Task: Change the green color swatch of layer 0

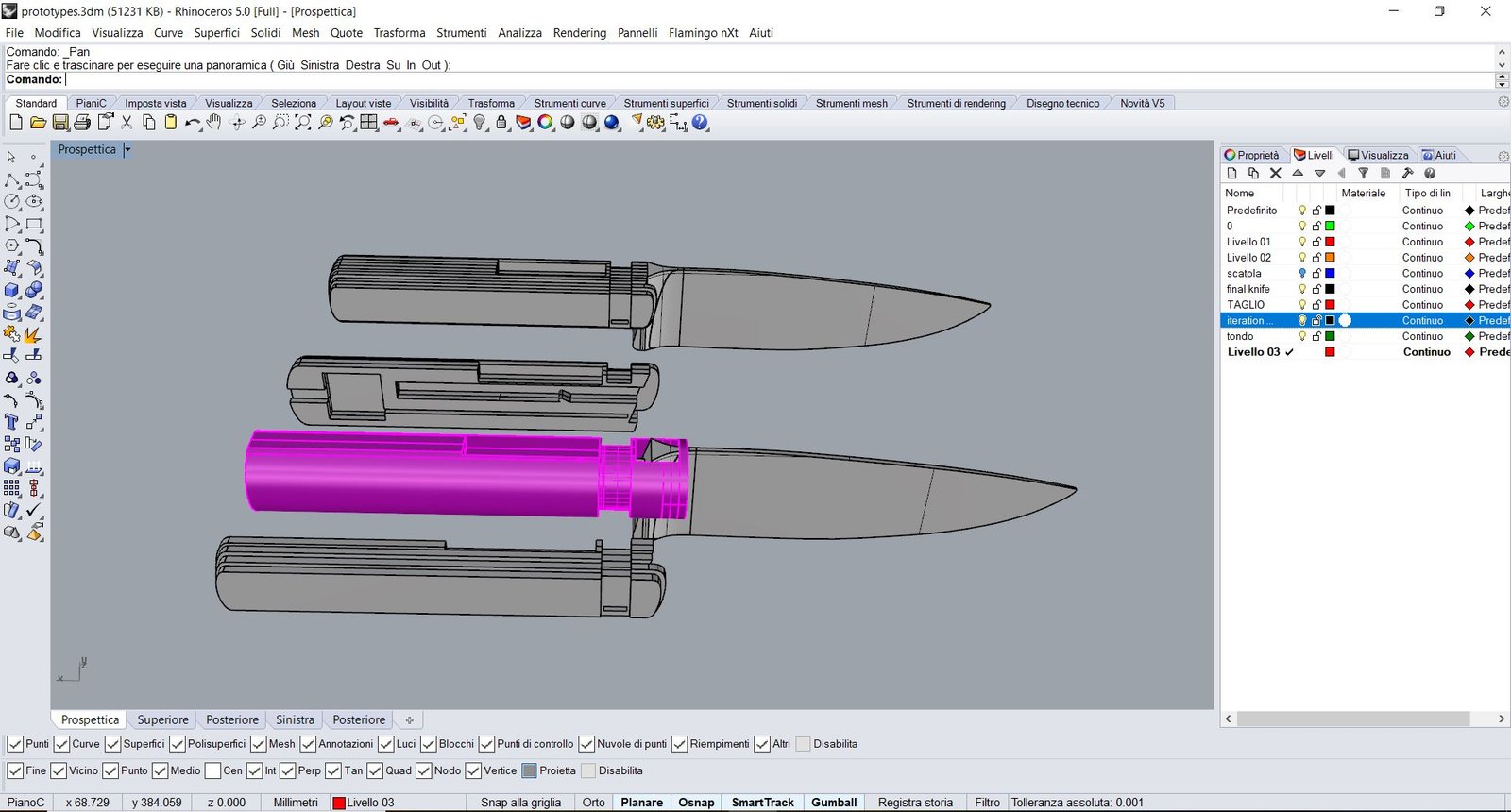Action: click(x=1330, y=227)
